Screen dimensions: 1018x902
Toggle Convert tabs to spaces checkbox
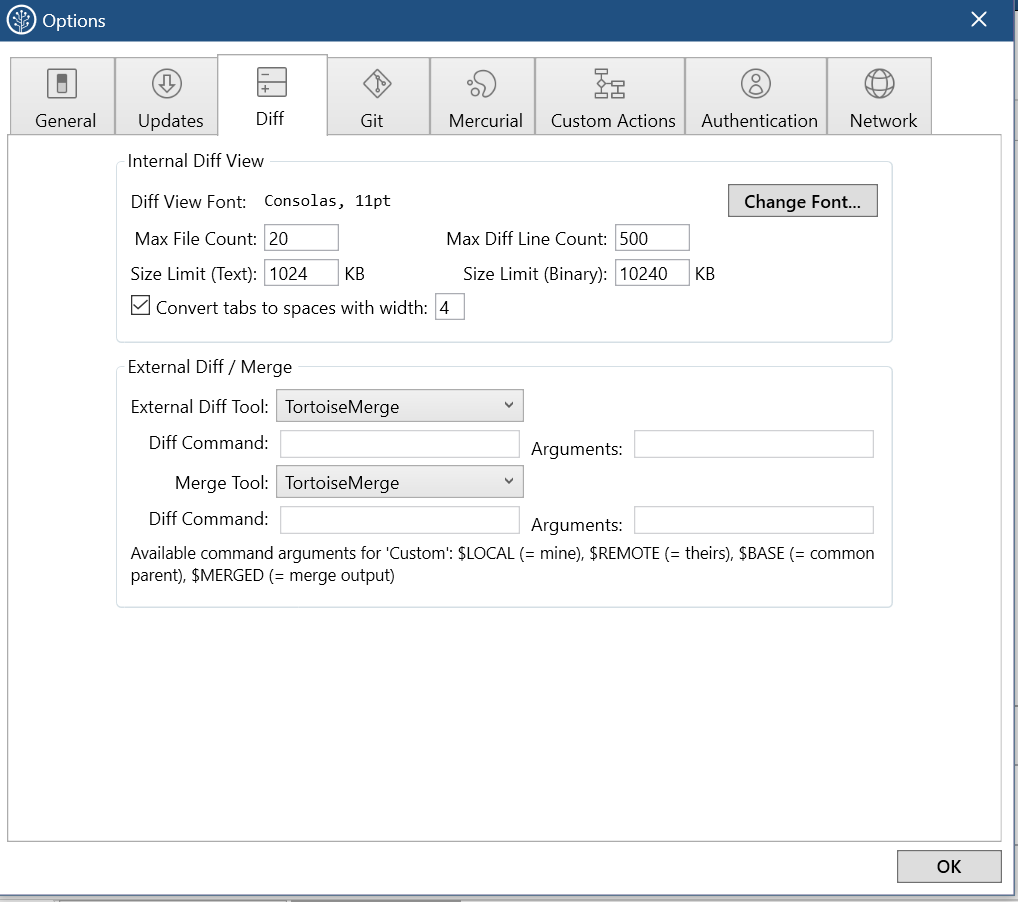pyautogui.click(x=140, y=305)
